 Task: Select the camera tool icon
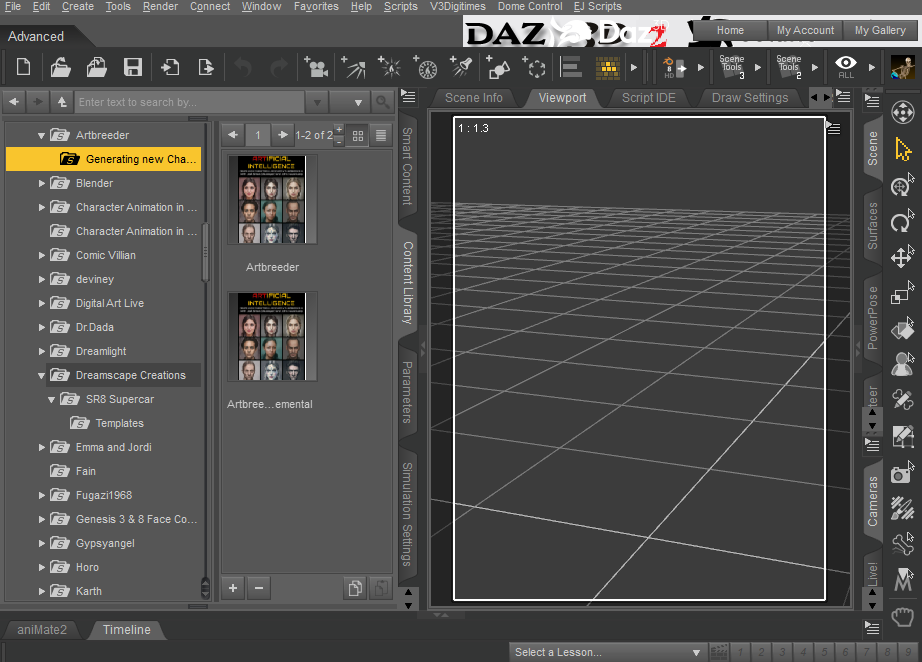pos(903,473)
